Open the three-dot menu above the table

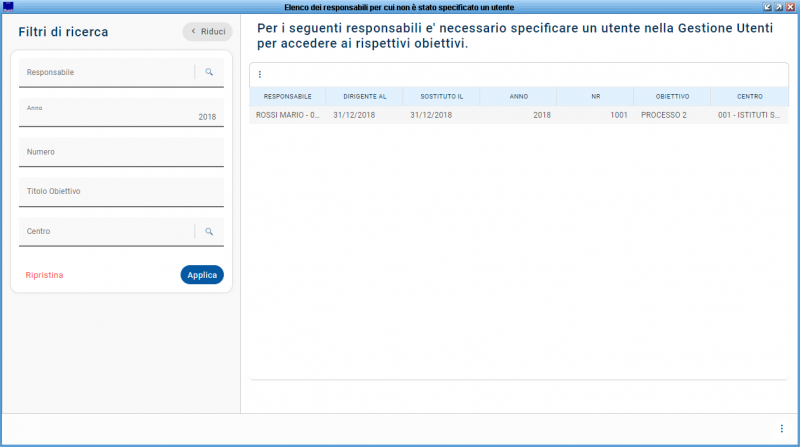pos(260,74)
